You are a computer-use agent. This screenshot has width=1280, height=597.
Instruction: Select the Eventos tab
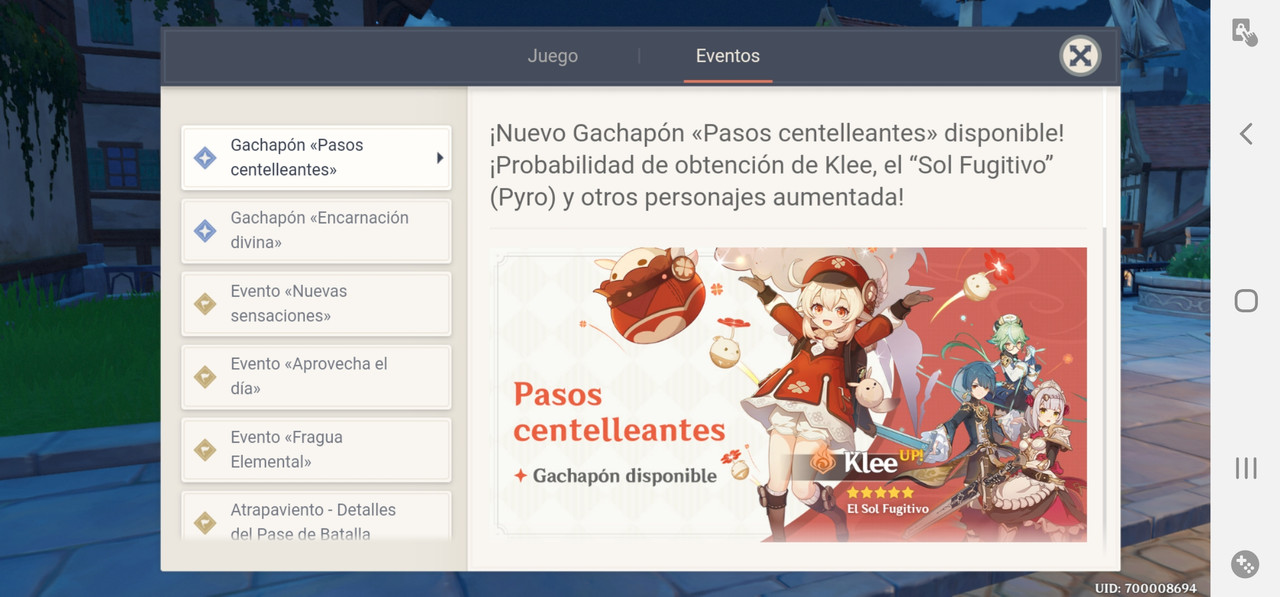pos(728,56)
